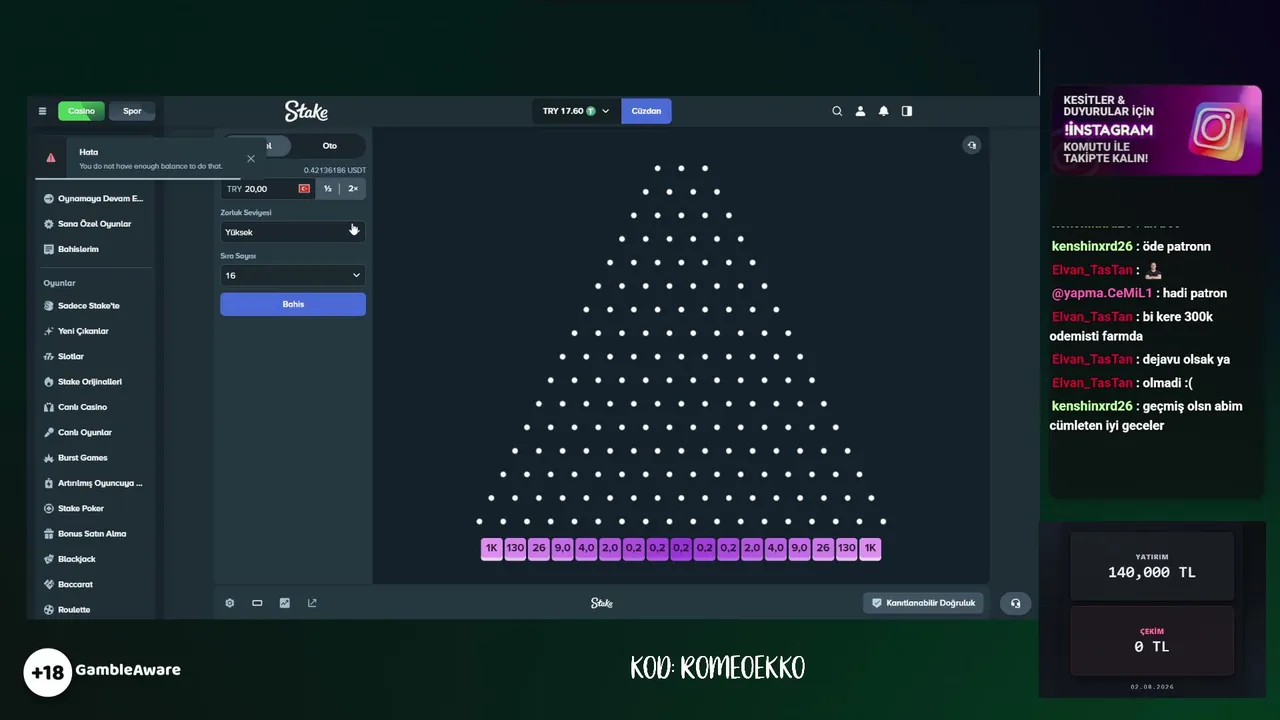Dismiss the Hata error notification
This screenshot has height=720, width=1280.
point(251,158)
